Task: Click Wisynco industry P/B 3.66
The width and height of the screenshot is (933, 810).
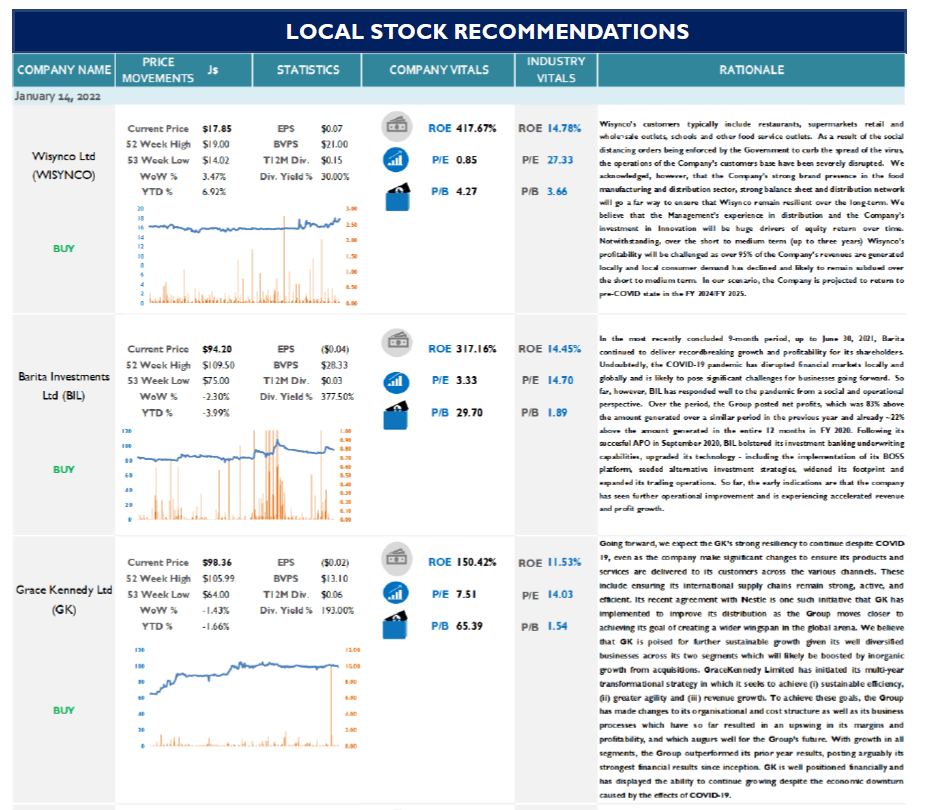Action: [x=557, y=191]
